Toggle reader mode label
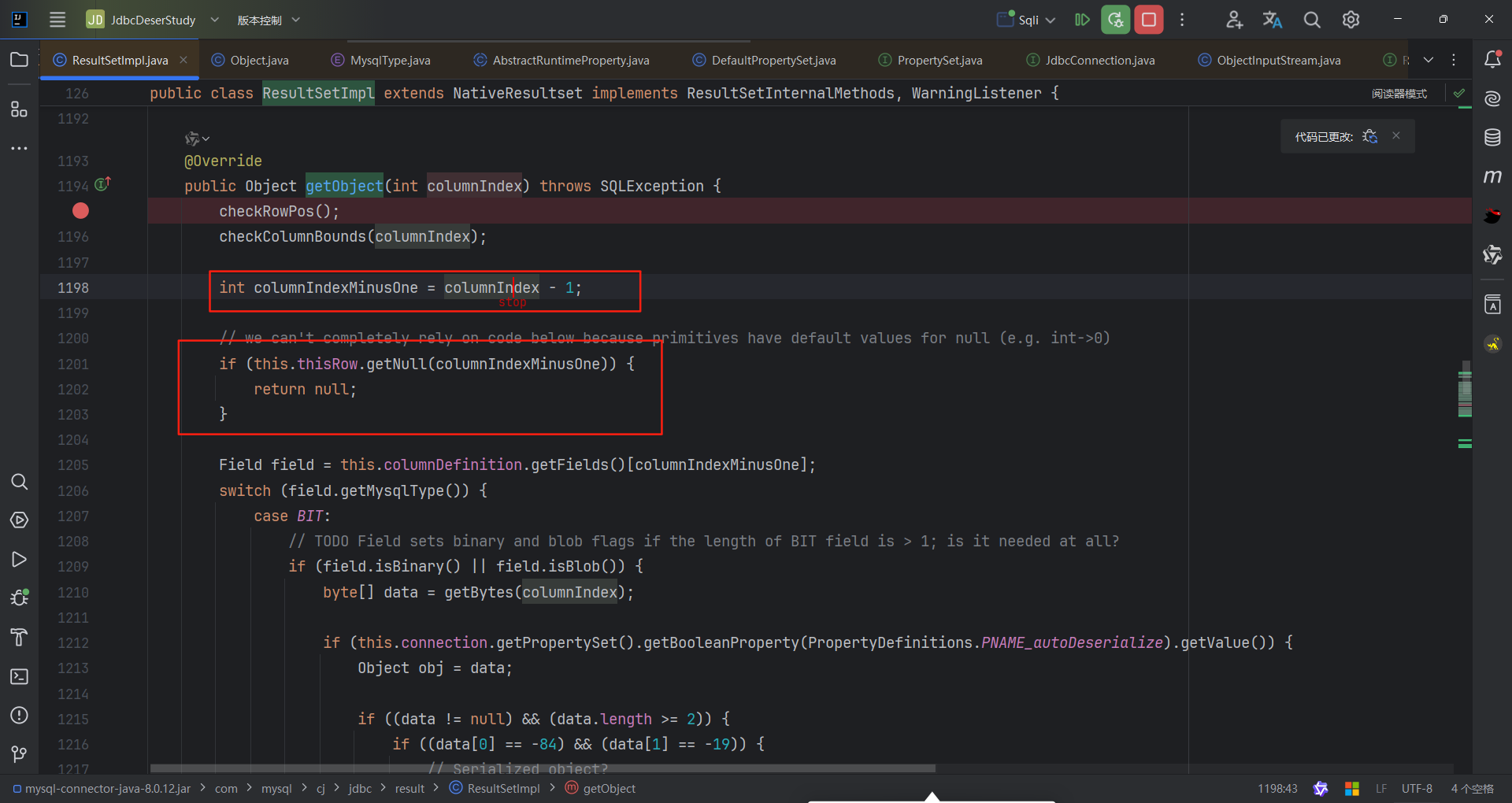This screenshot has width=1512, height=803. 1399,94
